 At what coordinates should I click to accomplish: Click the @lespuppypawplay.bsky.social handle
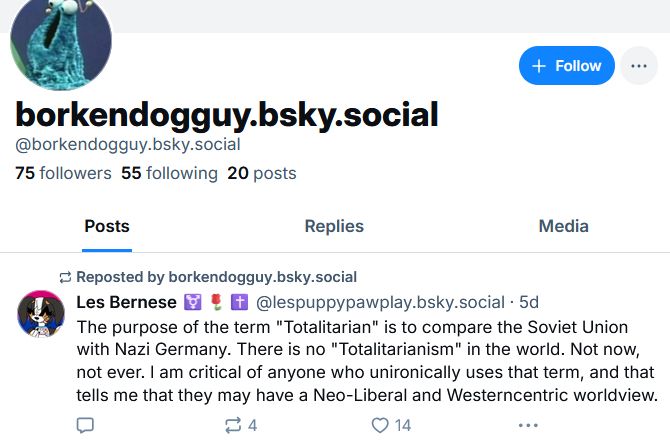(x=380, y=302)
